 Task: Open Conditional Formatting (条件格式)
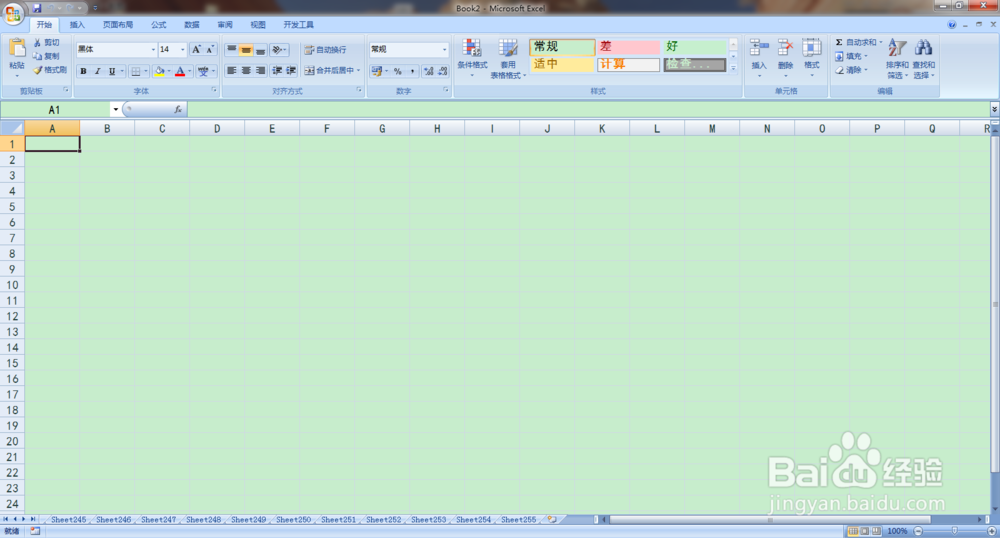[472, 57]
